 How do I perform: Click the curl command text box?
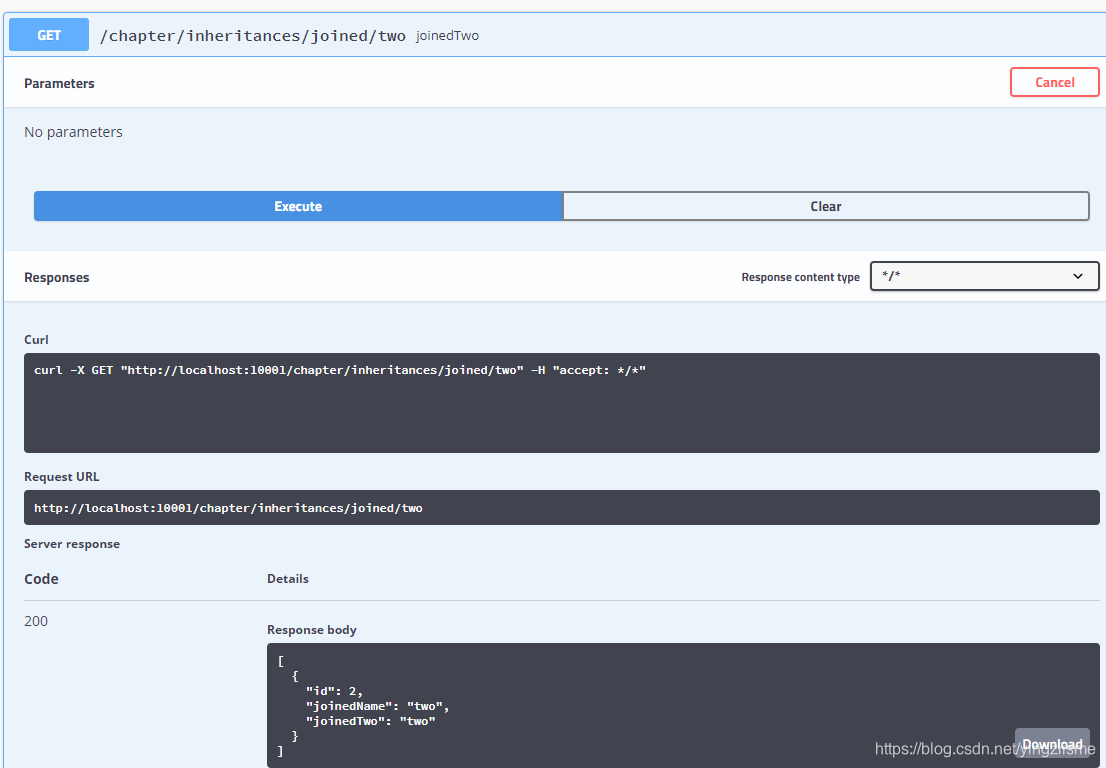561,403
